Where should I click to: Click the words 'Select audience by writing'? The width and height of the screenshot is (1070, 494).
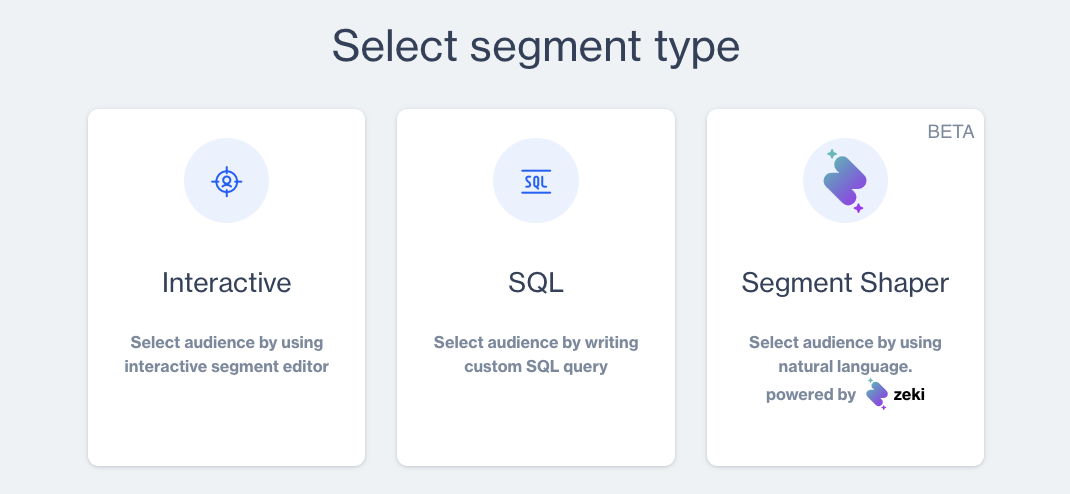(x=536, y=342)
